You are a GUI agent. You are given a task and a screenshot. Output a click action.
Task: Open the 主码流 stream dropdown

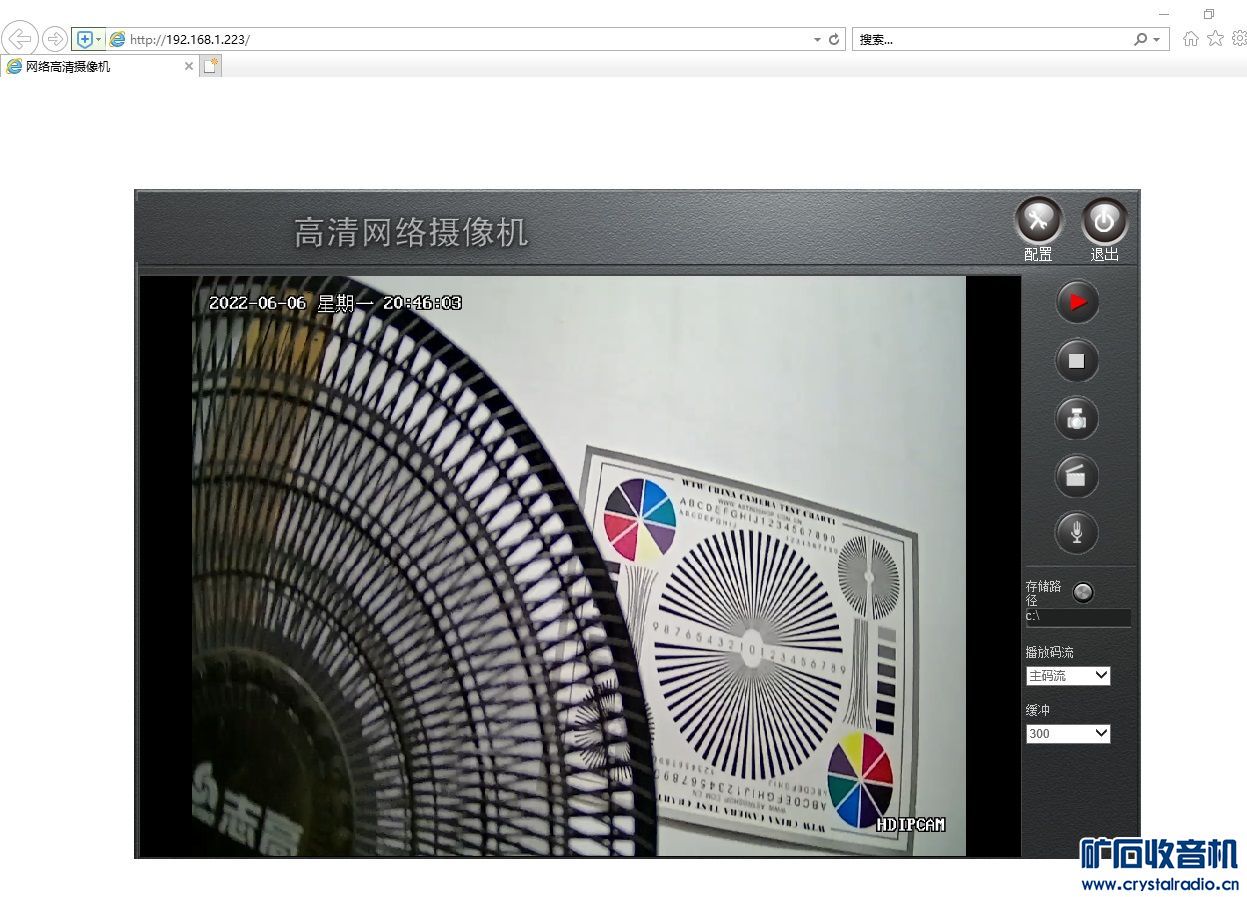1068,676
